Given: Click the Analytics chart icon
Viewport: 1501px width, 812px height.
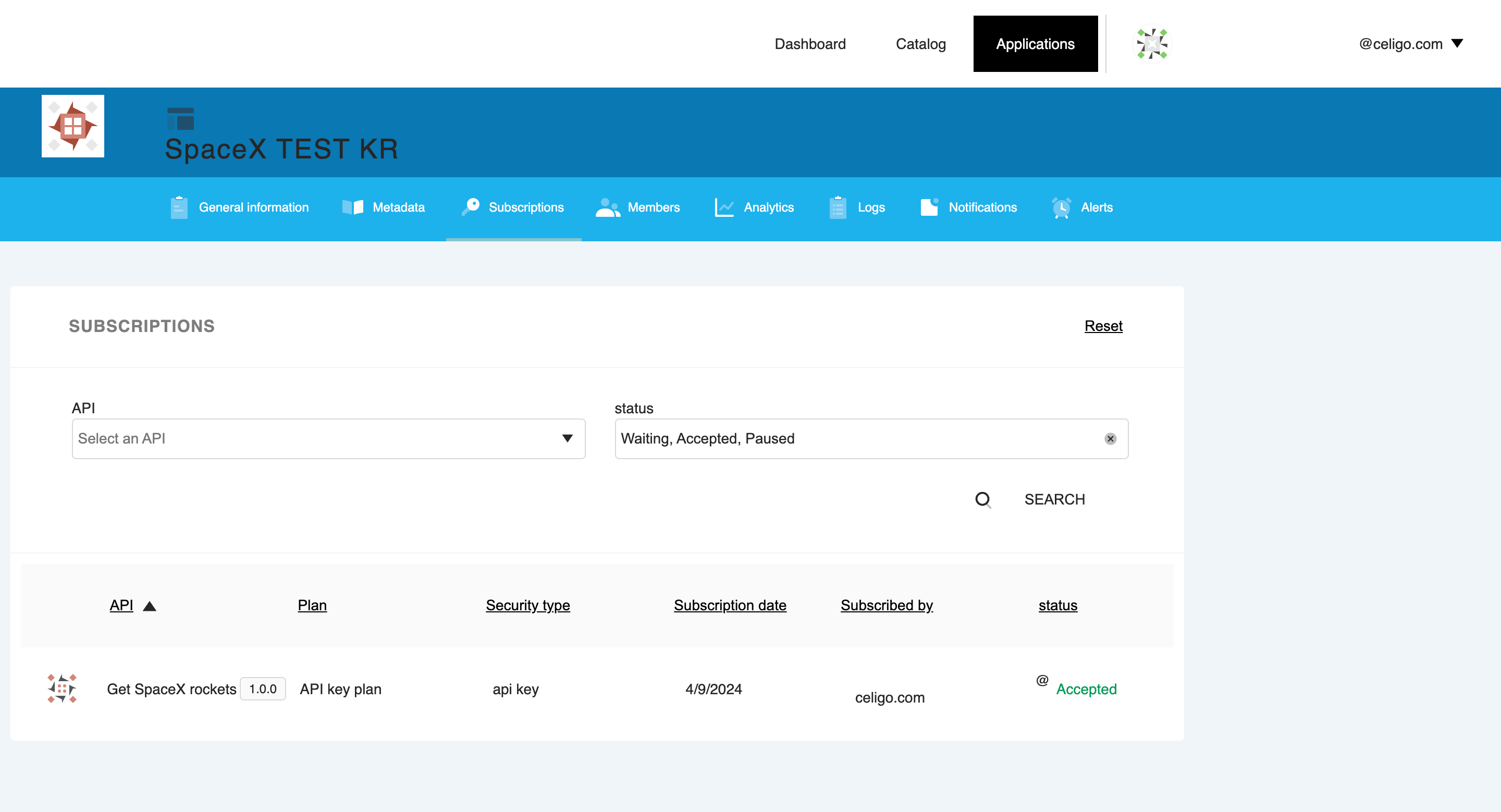Looking at the screenshot, I should pos(724,207).
